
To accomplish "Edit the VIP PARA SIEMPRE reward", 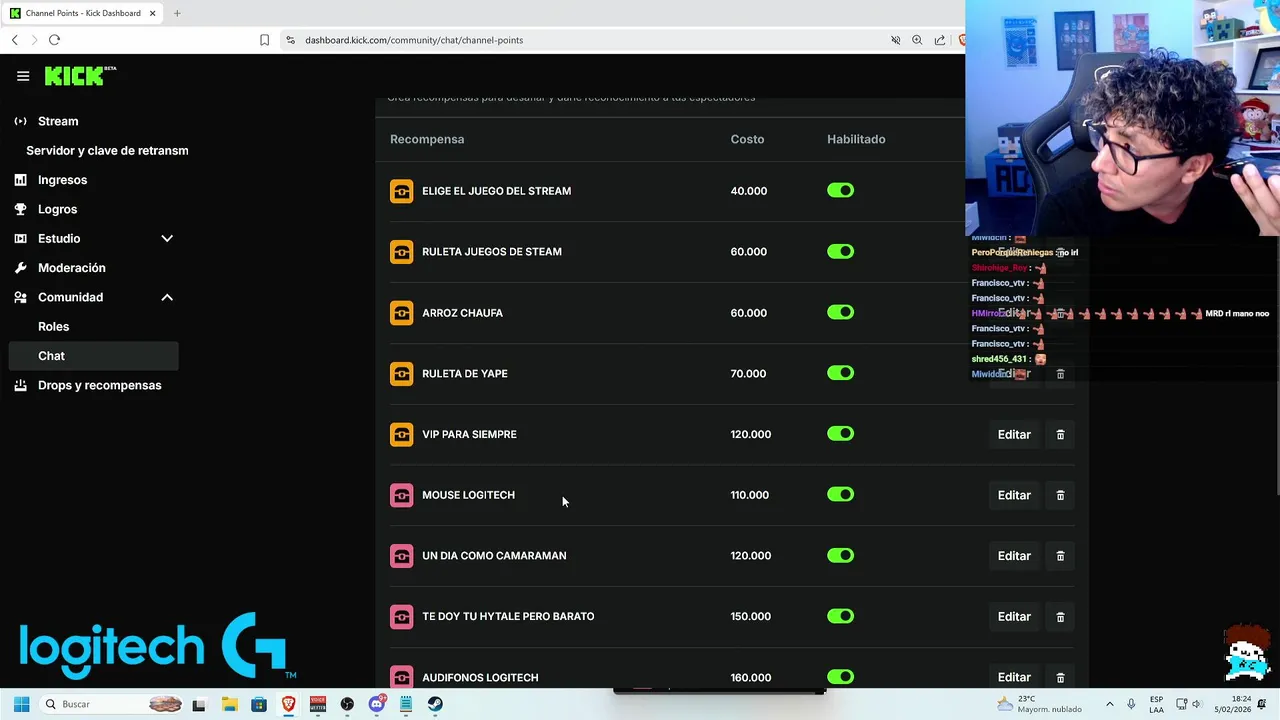I will point(1014,435).
